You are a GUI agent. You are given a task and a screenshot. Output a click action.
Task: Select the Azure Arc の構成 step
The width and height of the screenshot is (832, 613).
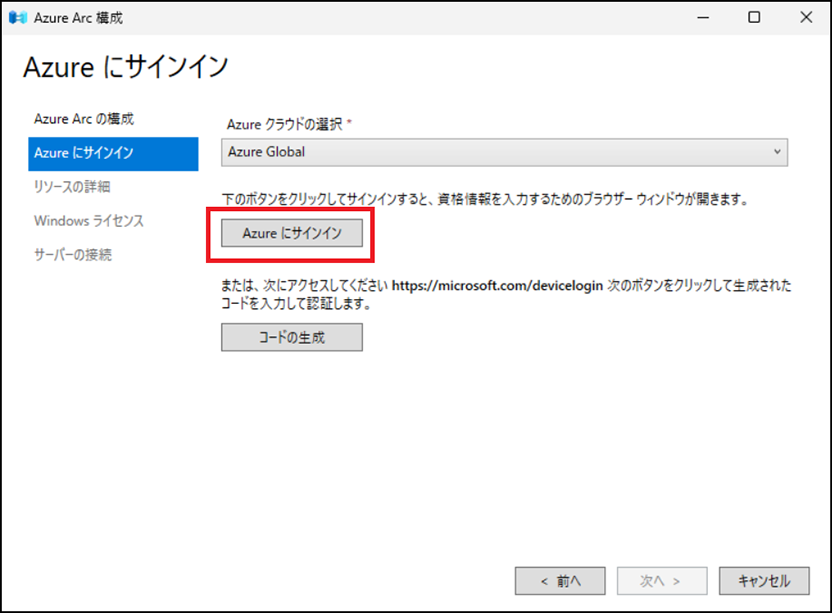coord(84,118)
